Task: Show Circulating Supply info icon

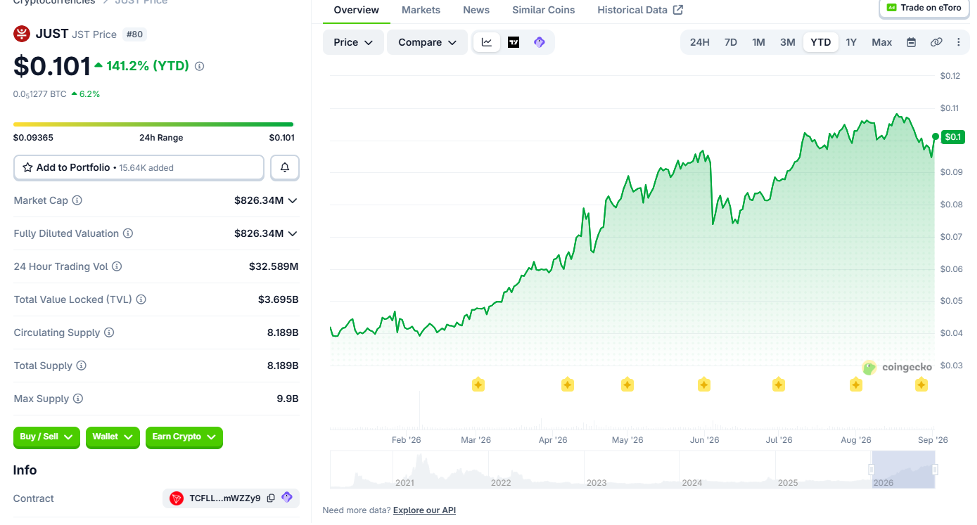Action: tap(109, 333)
